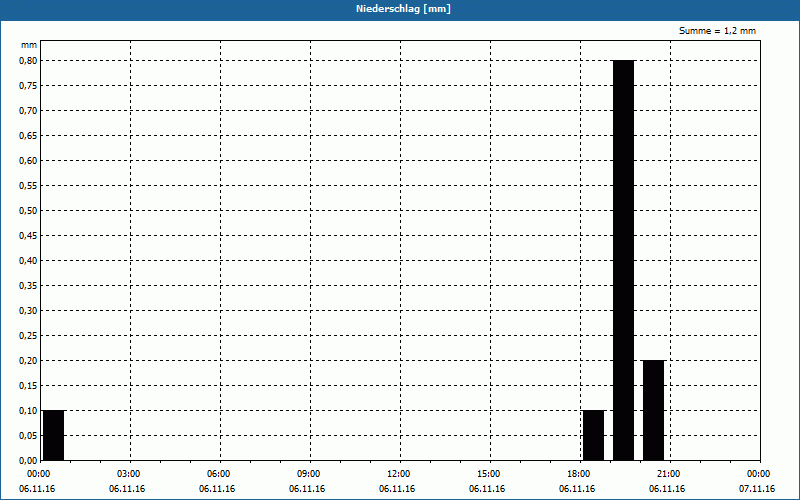Viewport: 800px width, 500px height.
Task: Click the 0,50 y-axis value
Action: tap(28, 211)
